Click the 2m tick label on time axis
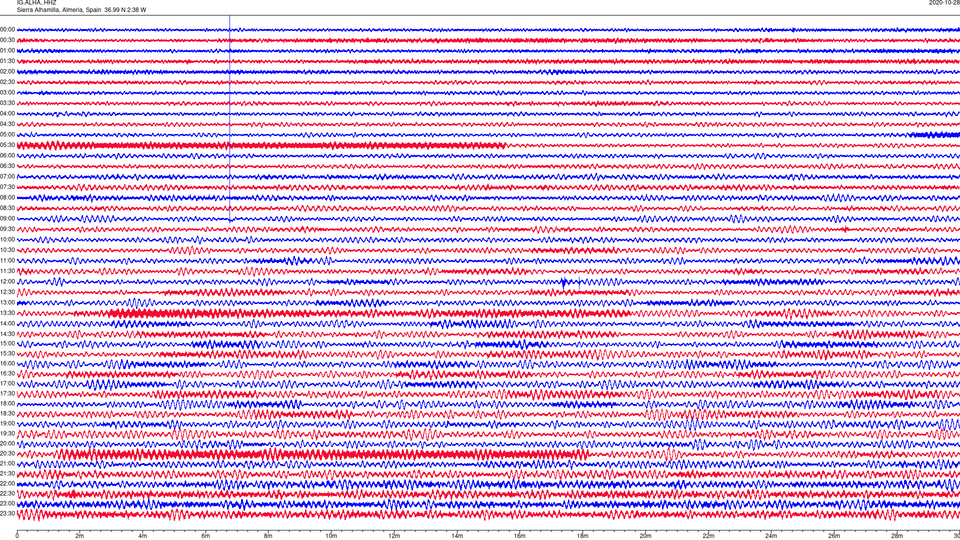Viewport: 960px width, 540px height. point(80,536)
